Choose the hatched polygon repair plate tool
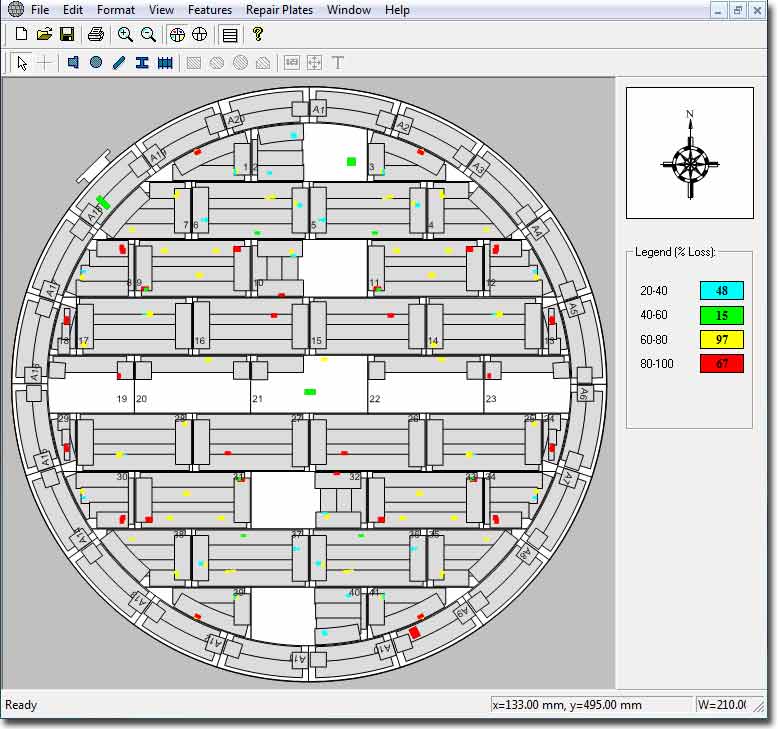Screen dimensions: 778x729 [263, 63]
